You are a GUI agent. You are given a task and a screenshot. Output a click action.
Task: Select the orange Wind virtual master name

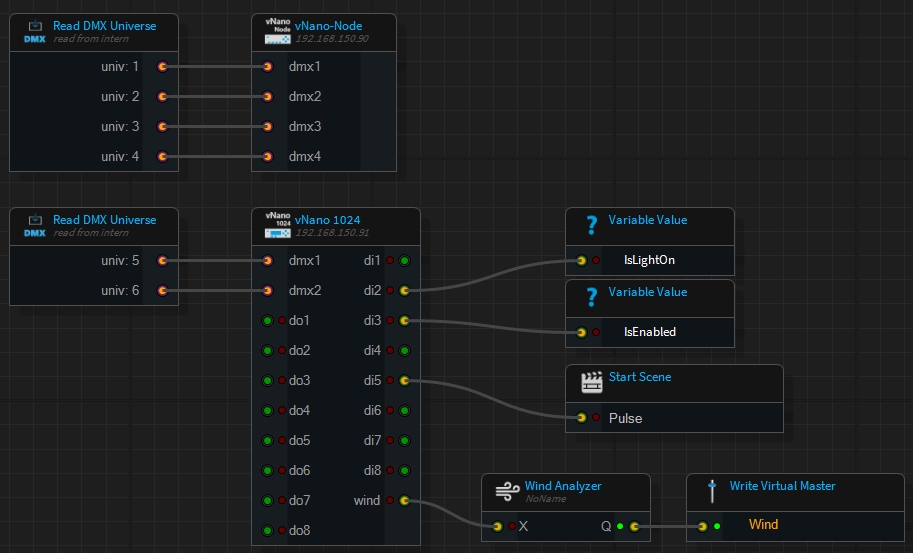(763, 525)
